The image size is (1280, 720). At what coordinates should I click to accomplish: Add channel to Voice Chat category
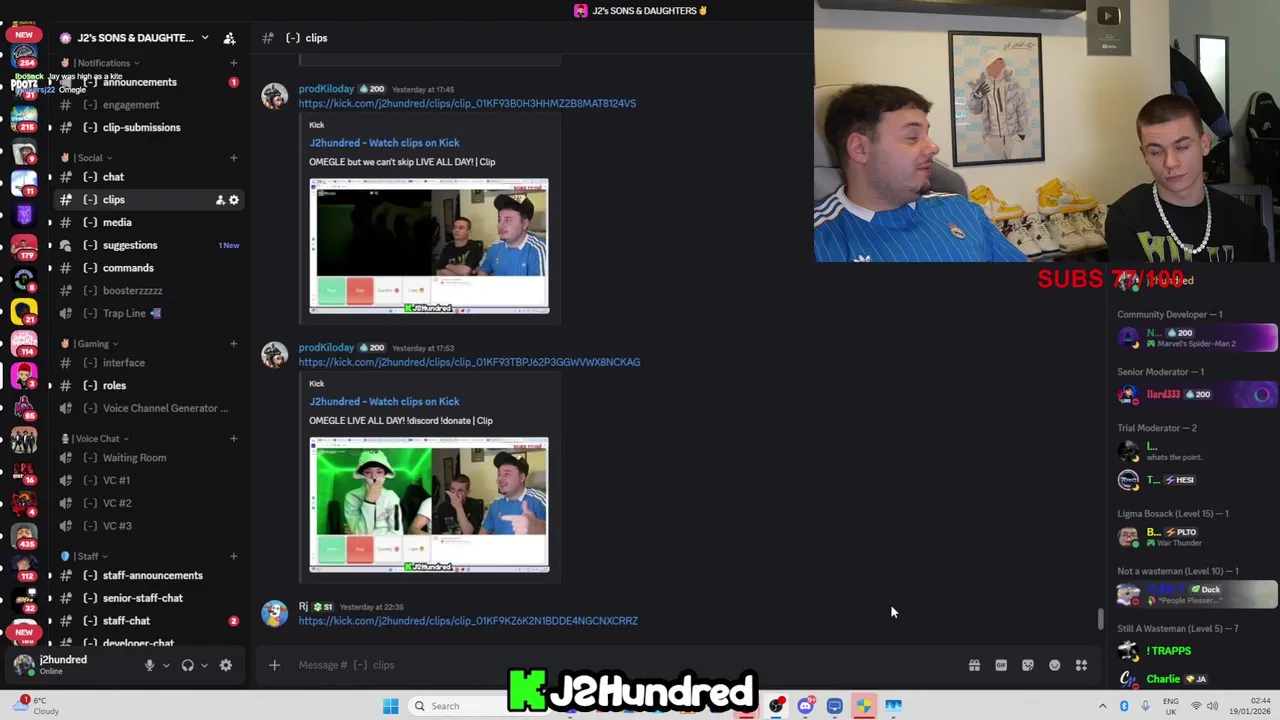[233, 439]
